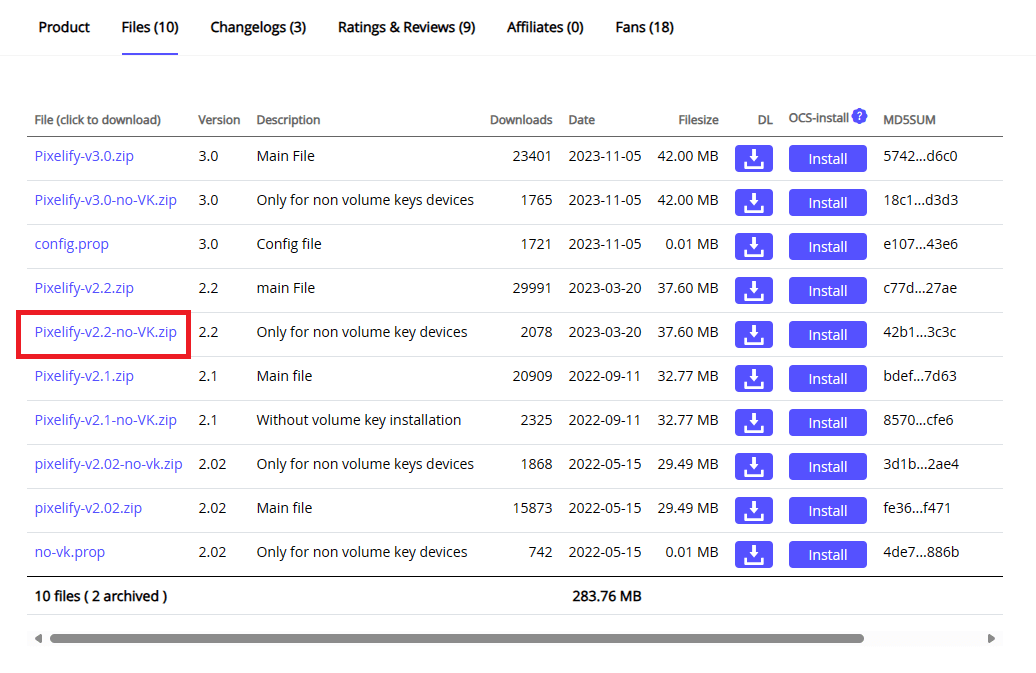Select the Files (10) tab
The image size is (1036, 673).
click(150, 27)
